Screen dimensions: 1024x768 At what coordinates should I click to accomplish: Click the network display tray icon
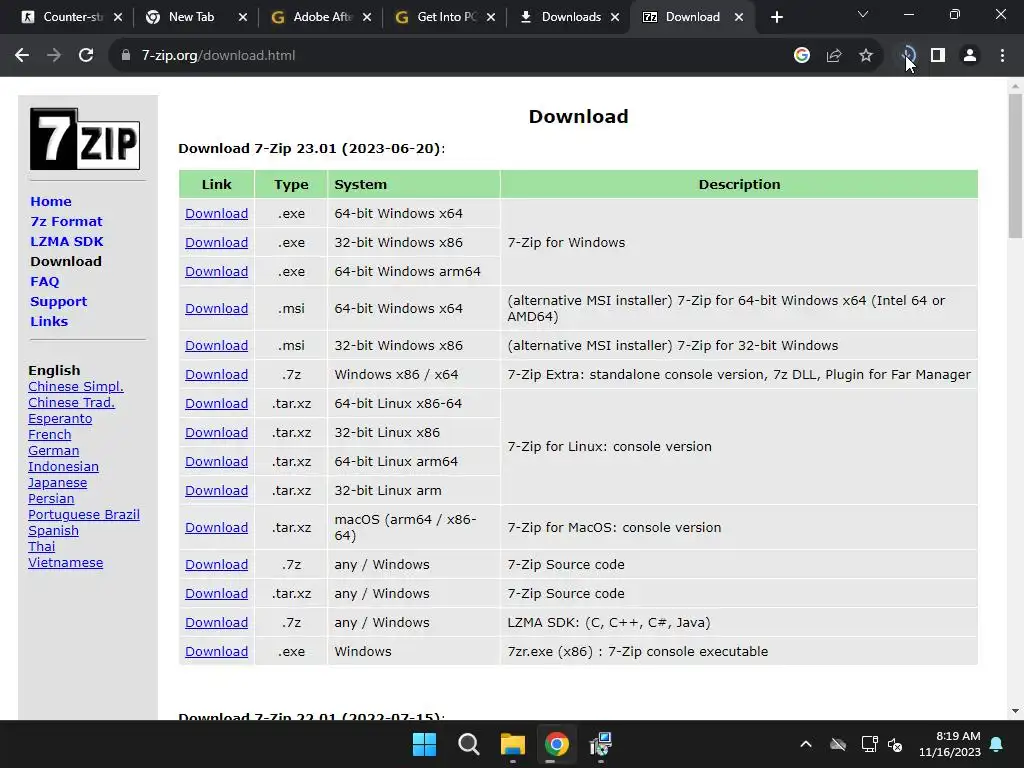coord(869,744)
